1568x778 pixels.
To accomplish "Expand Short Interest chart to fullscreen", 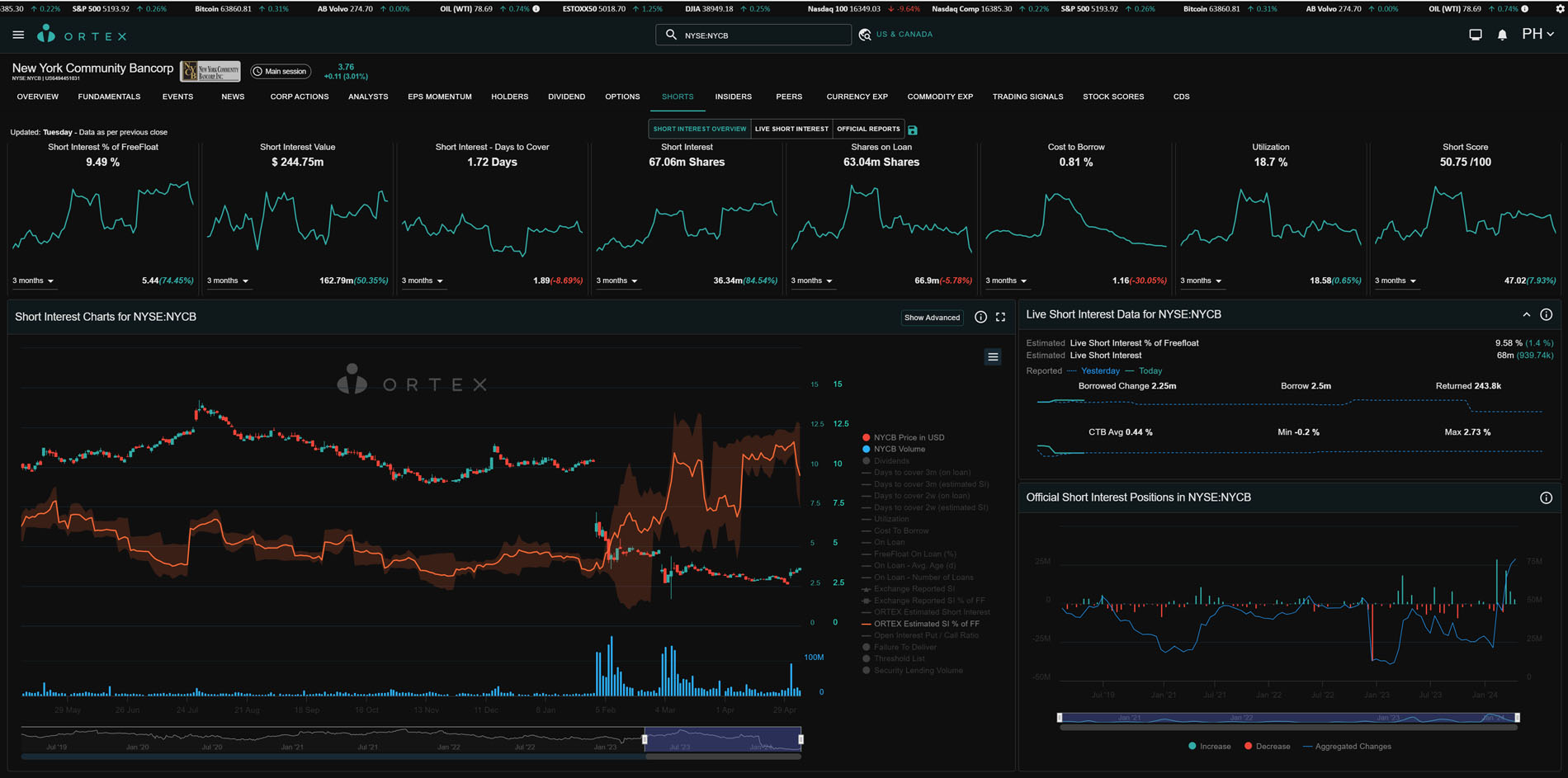I will (1000, 317).
